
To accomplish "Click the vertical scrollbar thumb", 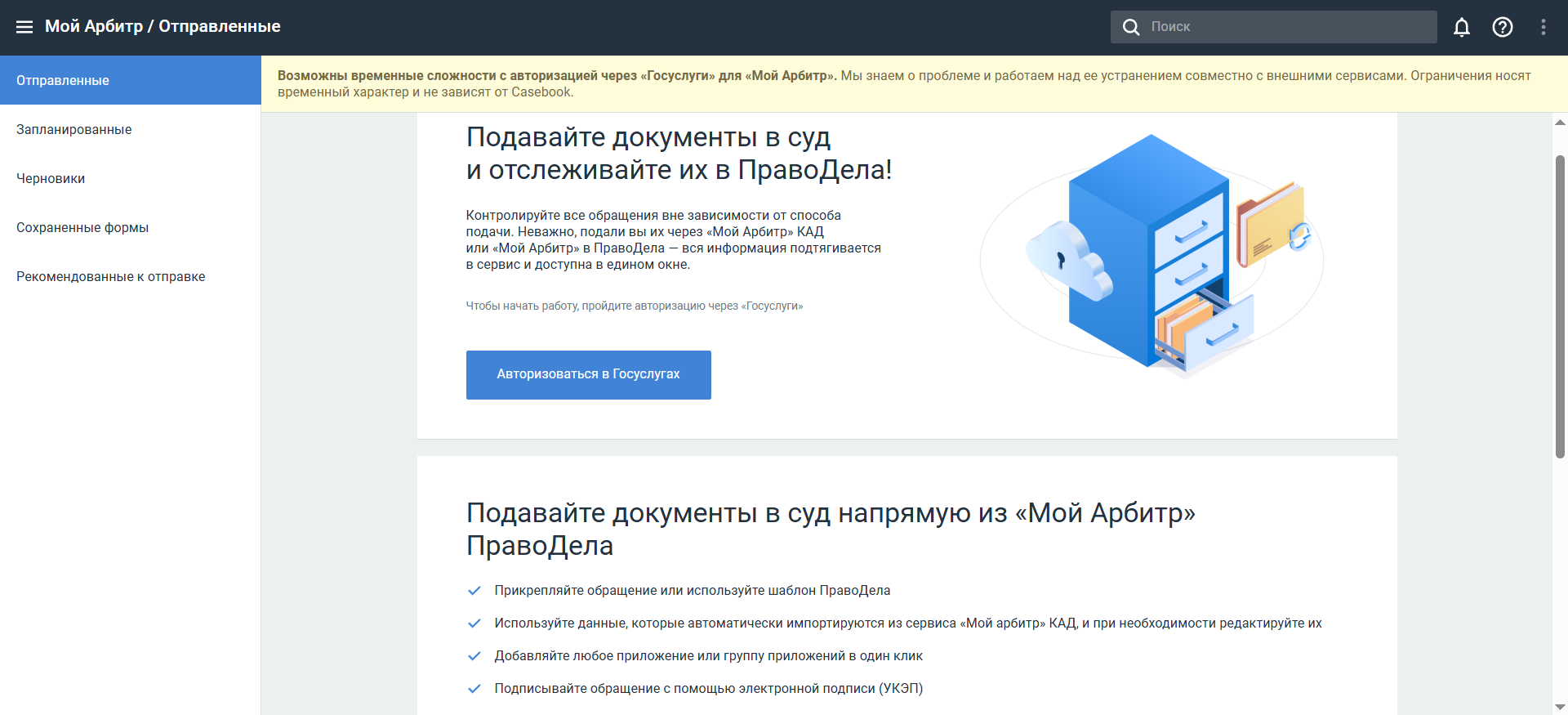I will tap(1560, 306).
